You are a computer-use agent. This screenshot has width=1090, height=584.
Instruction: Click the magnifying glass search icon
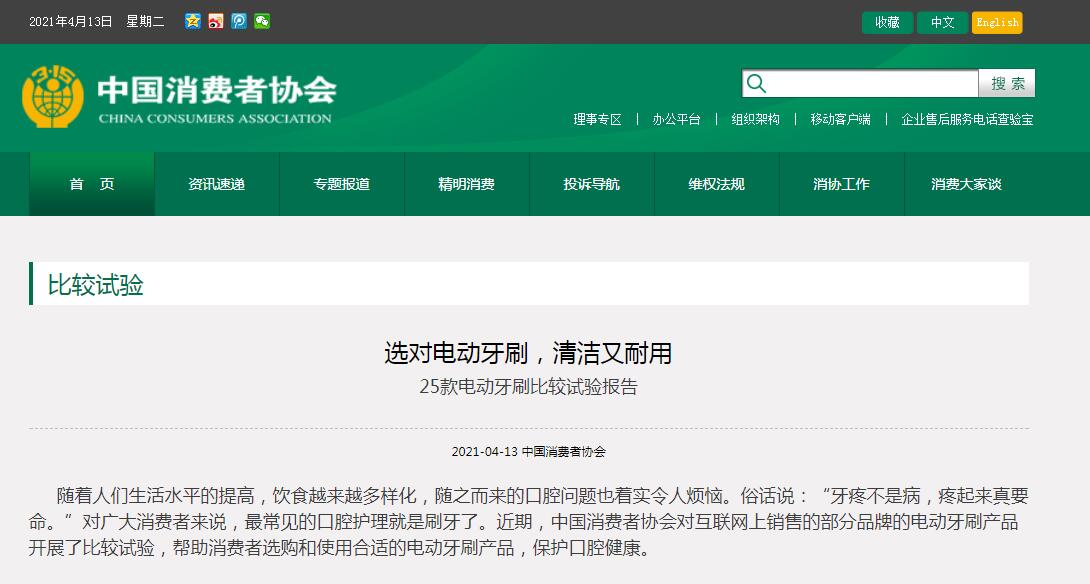pyautogui.click(x=756, y=83)
